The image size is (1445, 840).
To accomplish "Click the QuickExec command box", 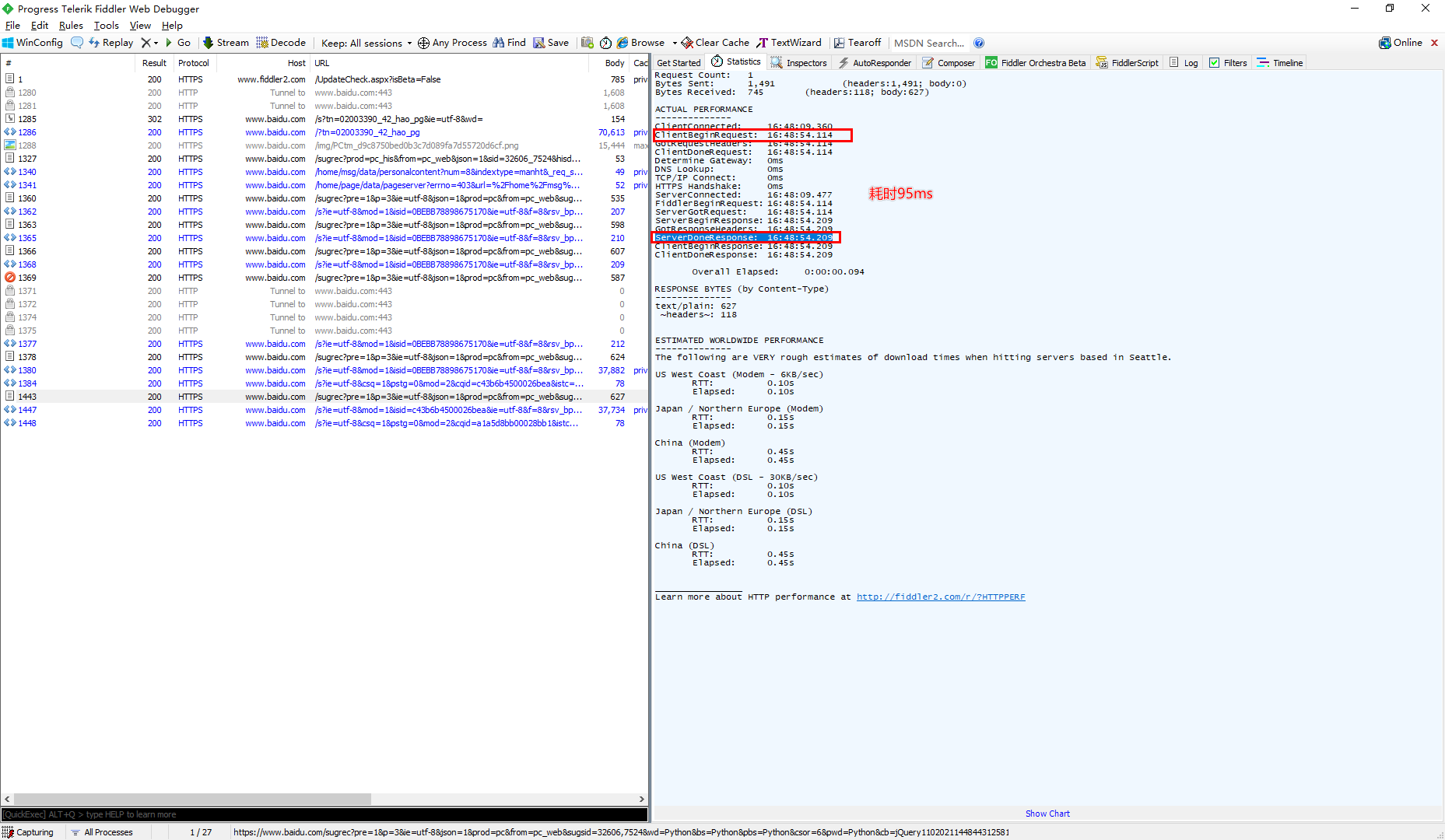I will tap(324, 814).
